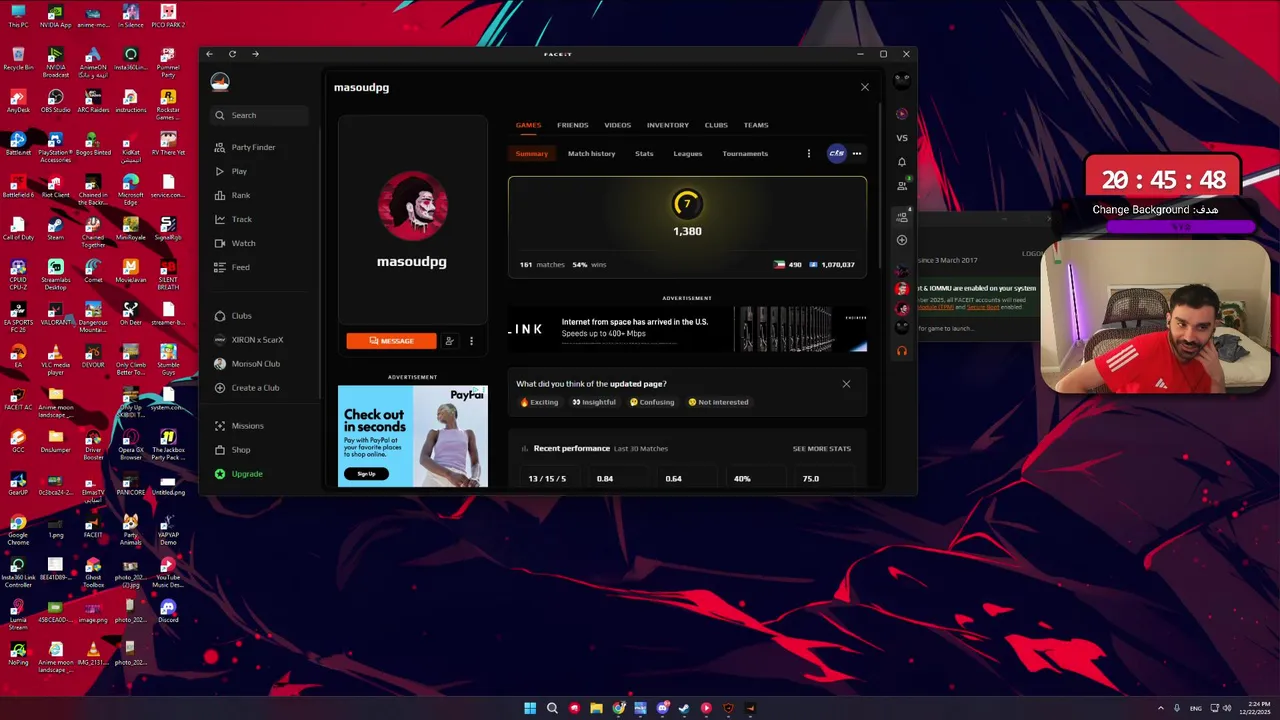Click the add friend icon beside Message

(450, 341)
